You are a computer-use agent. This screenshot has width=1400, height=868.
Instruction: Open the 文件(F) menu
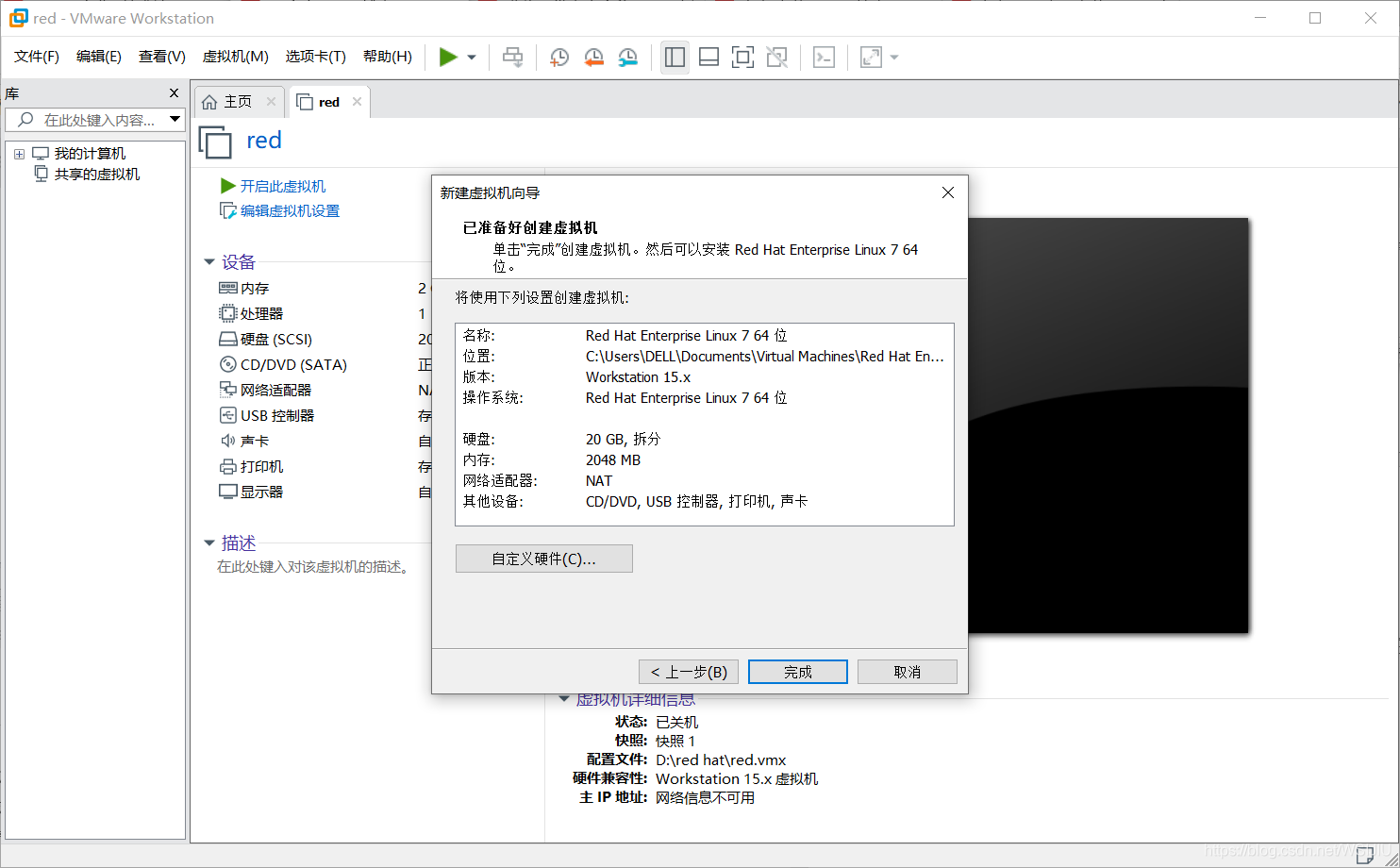pos(37,57)
